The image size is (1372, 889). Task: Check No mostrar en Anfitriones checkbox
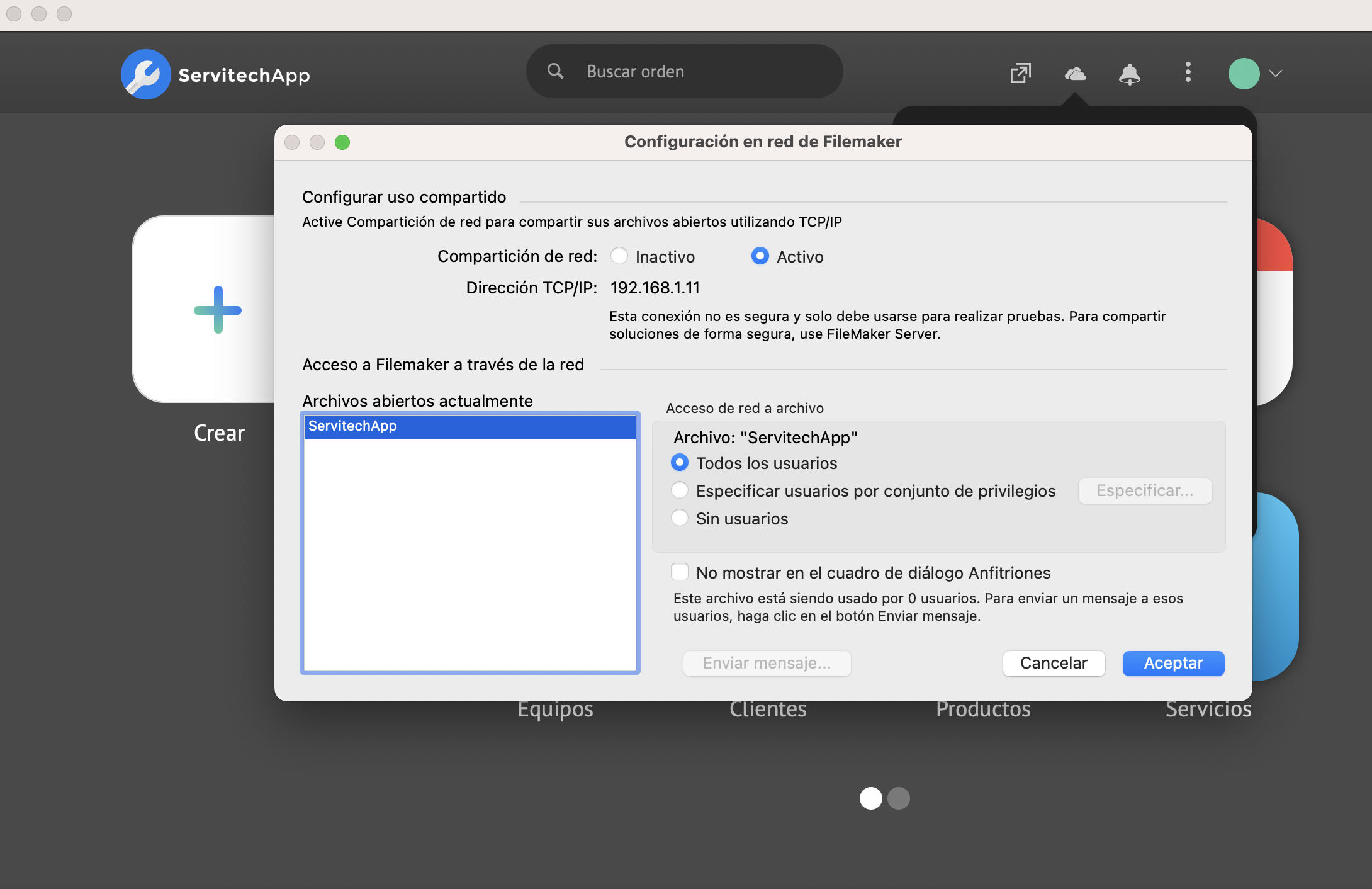tap(680, 572)
